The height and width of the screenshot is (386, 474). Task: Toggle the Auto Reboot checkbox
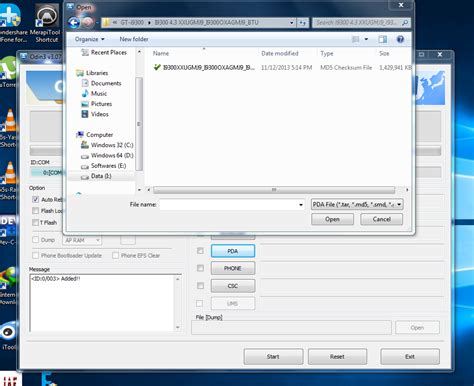point(35,199)
